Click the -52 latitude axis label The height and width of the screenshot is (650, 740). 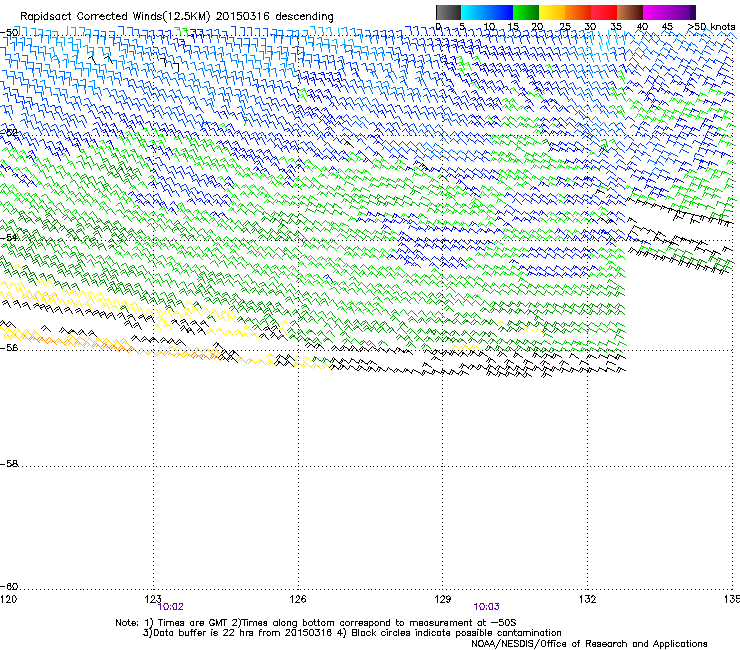9,133
